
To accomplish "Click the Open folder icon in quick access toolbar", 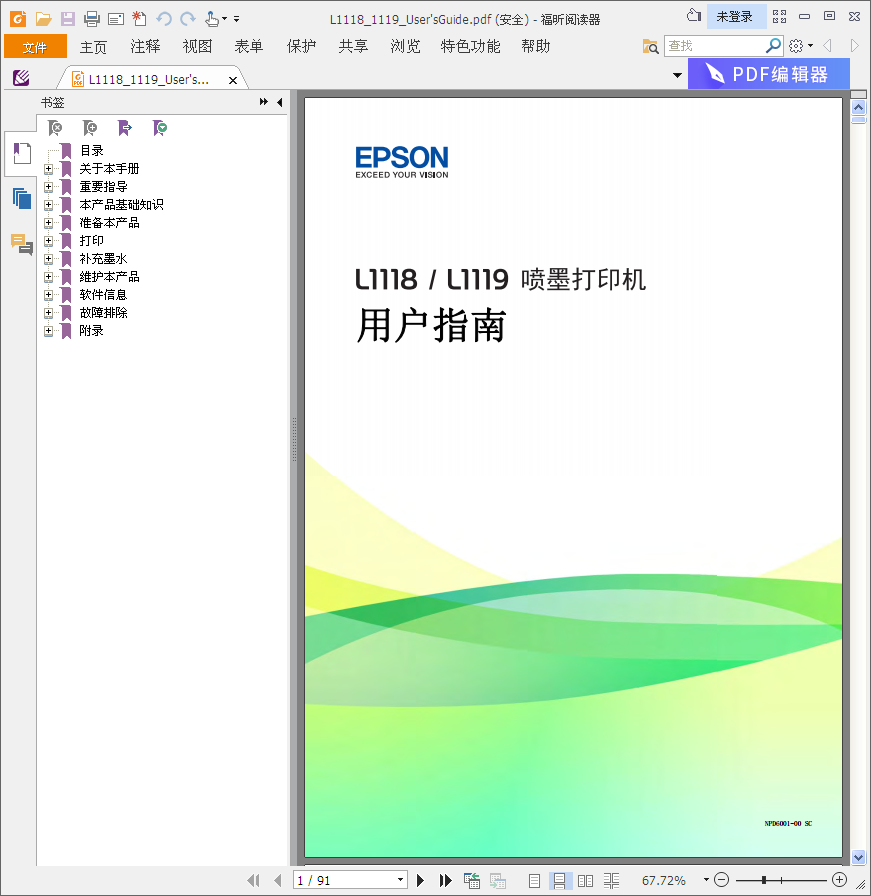I will pyautogui.click(x=43, y=19).
